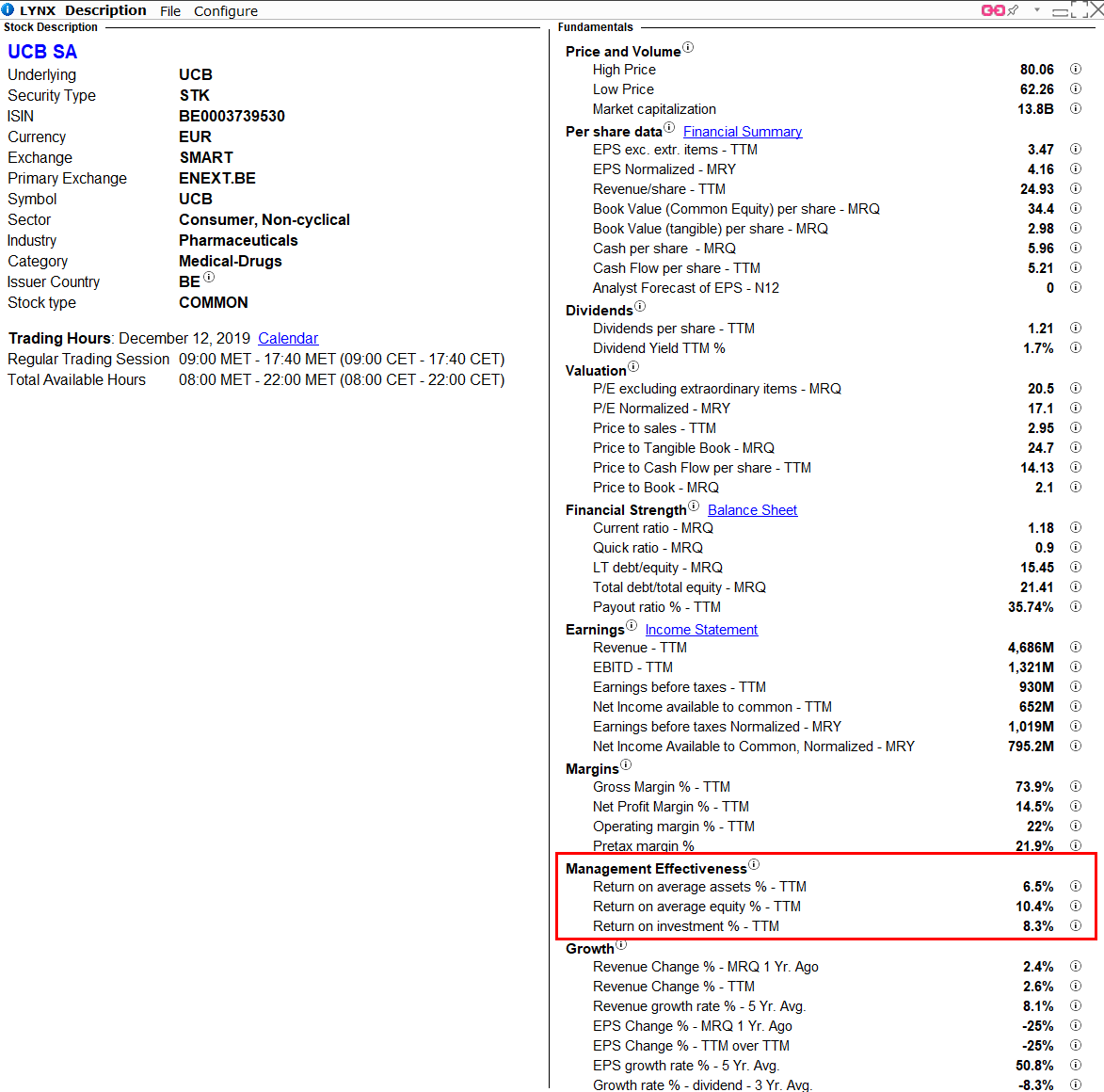This screenshot has width=1104, height=1092.
Task: Show info for Quick ratio - MRQ
Action: tap(1075, 547)
